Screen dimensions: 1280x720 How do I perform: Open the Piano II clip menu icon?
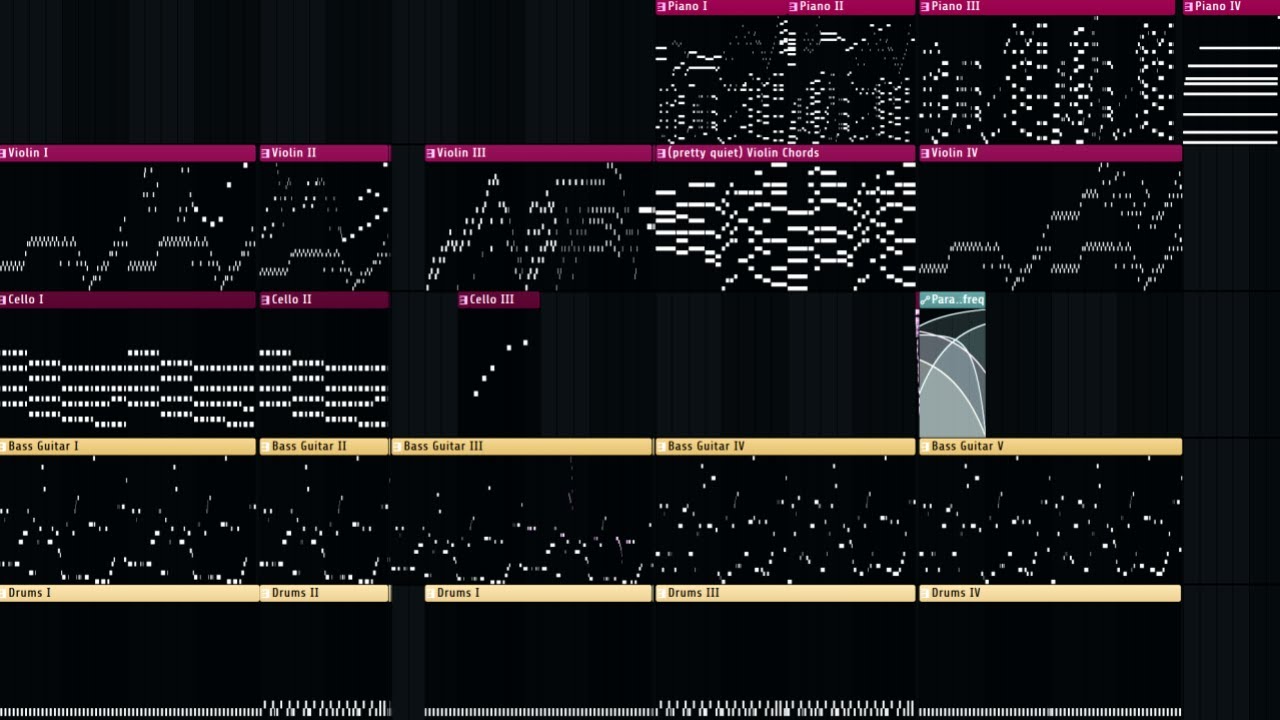pyautogui.click(x=794, y=7)
